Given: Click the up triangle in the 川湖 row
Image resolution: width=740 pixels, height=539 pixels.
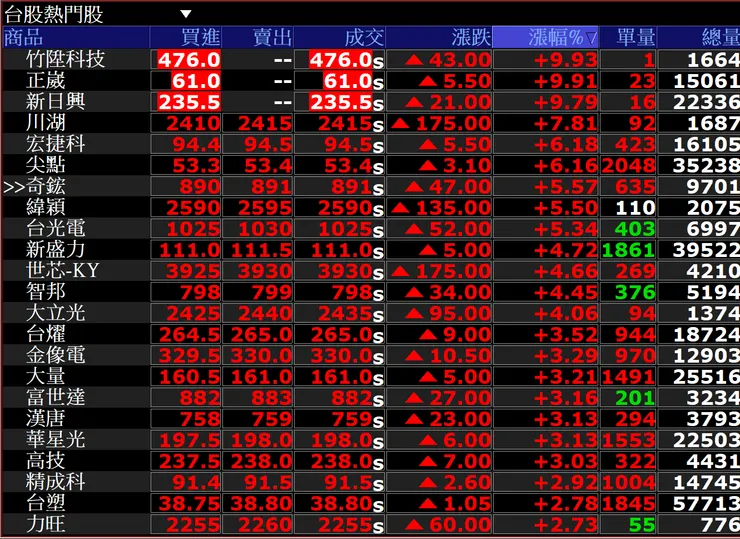Looking at the screenshot, I should pos(400,123).
